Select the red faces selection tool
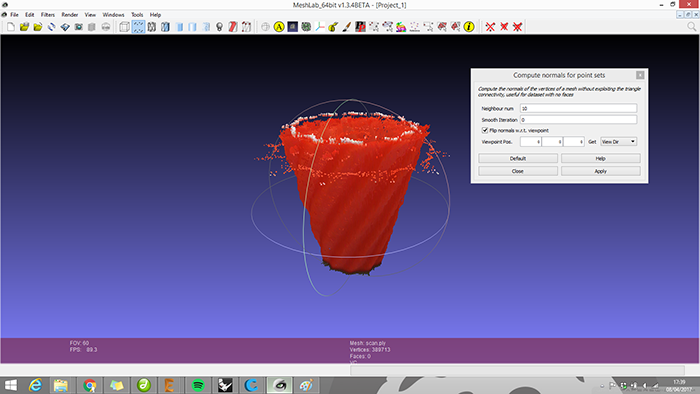The height and width of the screenshot is (394, 700). click(x=442, y=27)
